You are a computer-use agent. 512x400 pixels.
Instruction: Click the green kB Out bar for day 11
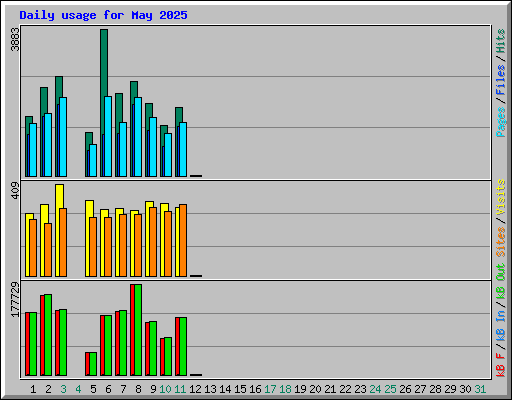(x=183, y=347)
